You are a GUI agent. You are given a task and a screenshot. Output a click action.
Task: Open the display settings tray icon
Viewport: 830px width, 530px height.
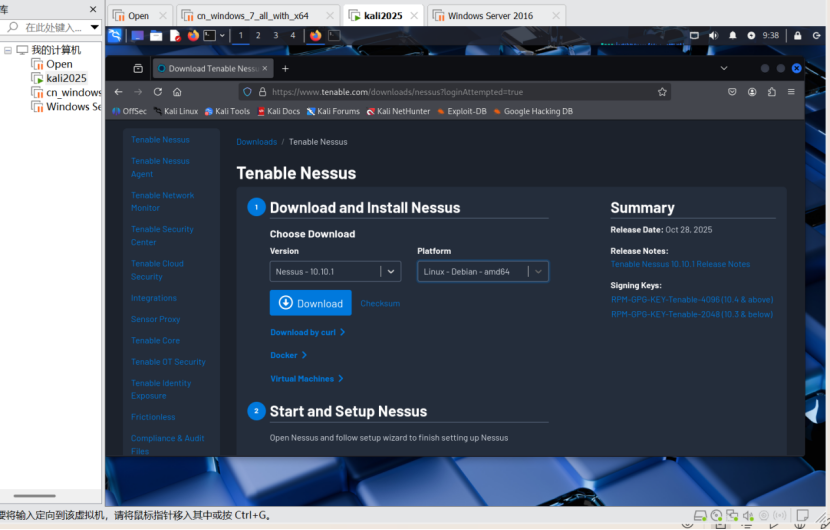[694, 35]
